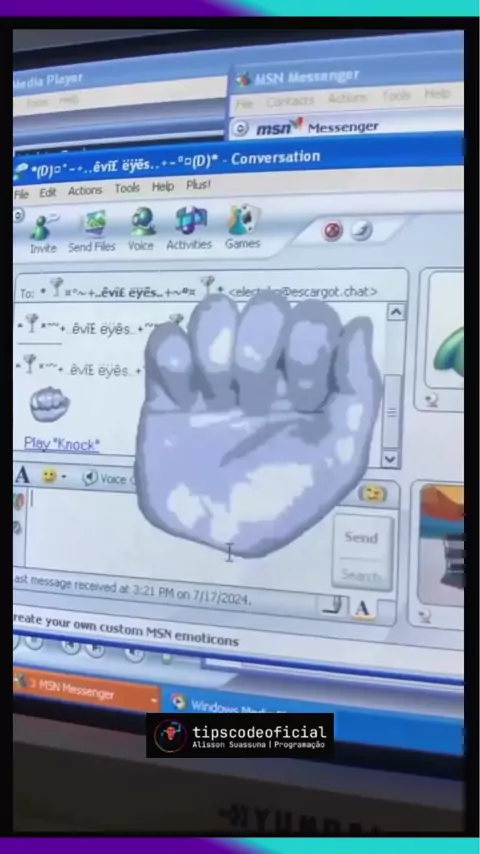Click the chat history scrollbar thumb

click(x=392, y=412)
